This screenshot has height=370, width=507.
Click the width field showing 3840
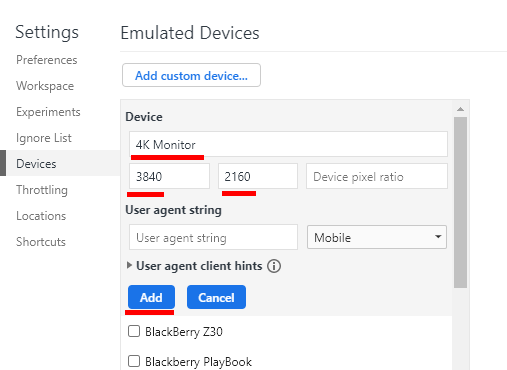(169, 176)
